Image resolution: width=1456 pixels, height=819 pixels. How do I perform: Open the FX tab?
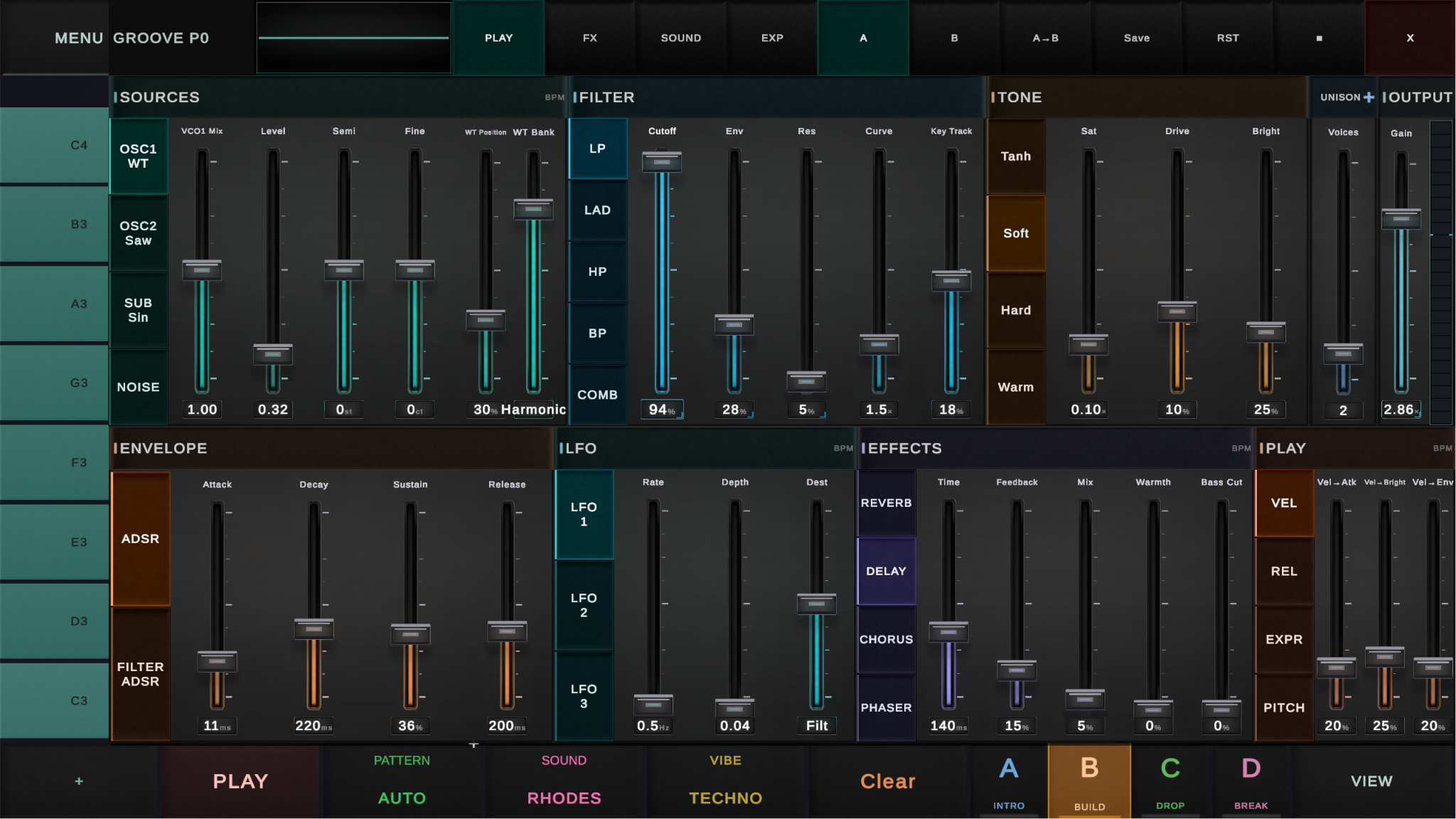(590, 38)
